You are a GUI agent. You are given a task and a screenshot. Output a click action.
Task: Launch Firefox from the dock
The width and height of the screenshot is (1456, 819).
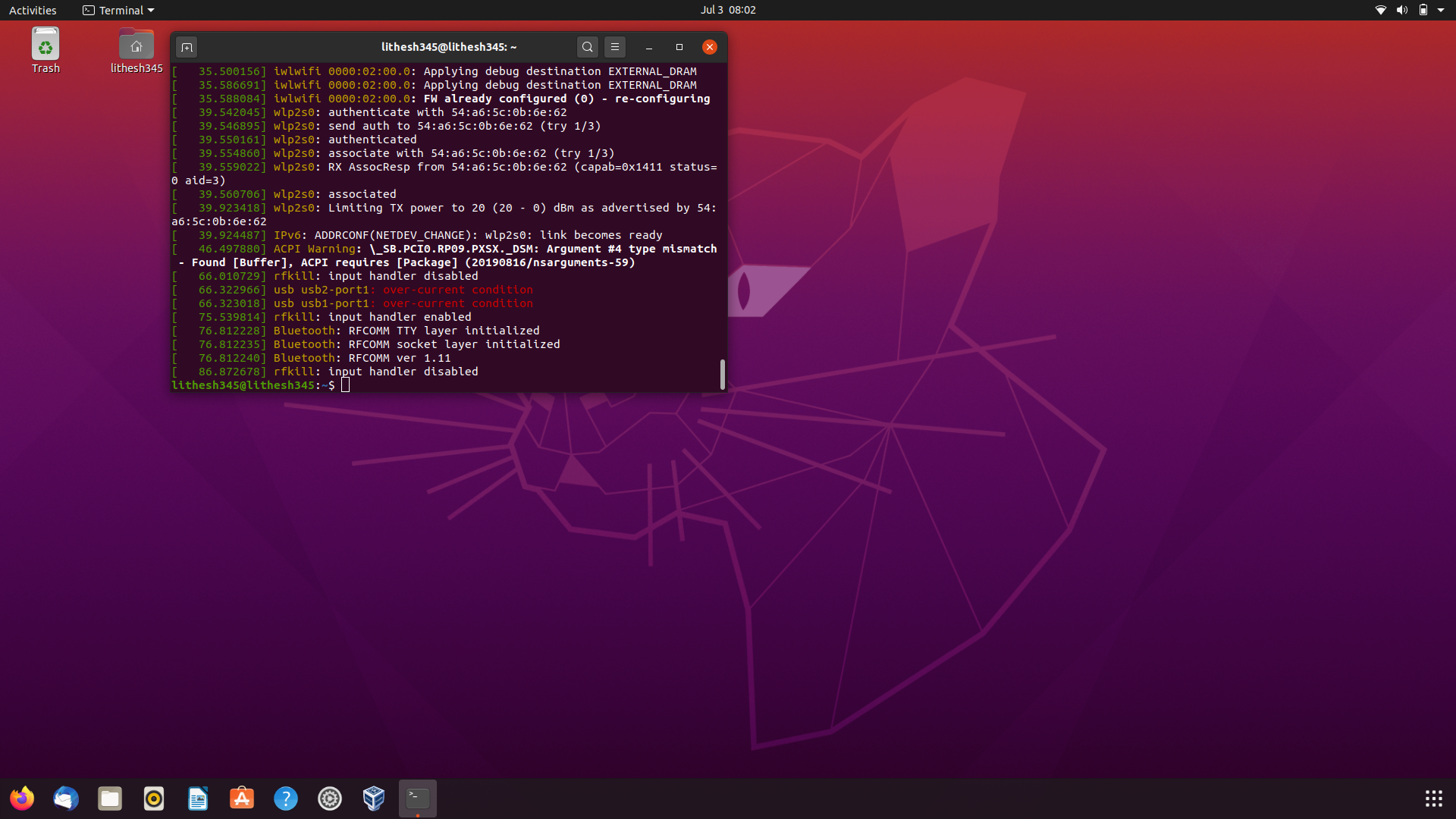coord(22,799)
